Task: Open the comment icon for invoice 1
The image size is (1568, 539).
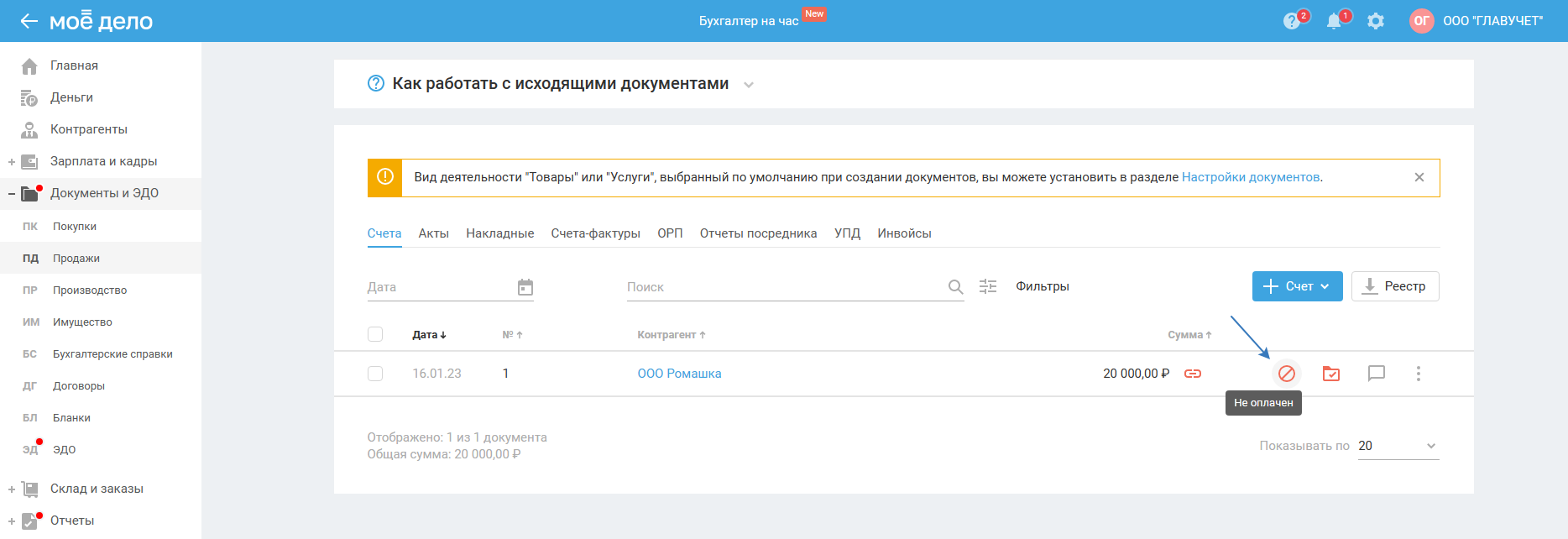Action: 1377,374
